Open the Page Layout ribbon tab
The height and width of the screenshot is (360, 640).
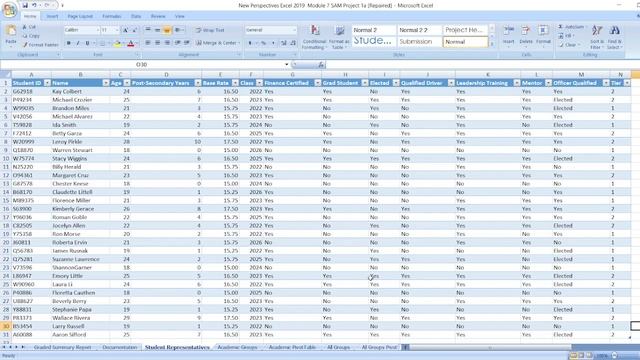coord(80,16)
